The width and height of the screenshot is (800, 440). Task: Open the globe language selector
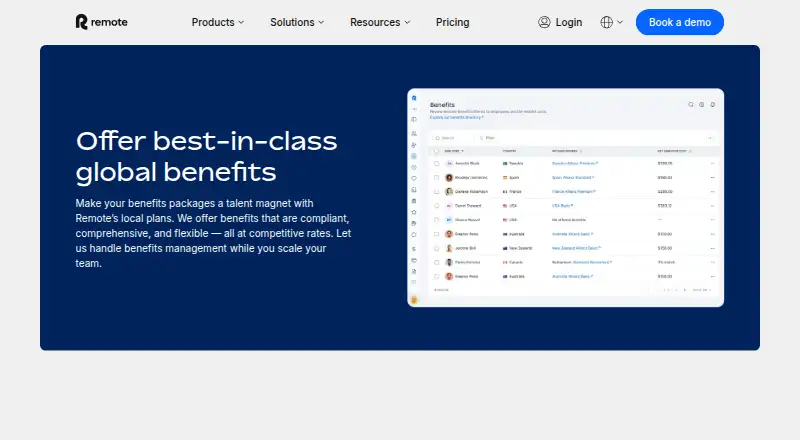click(x=612, y=22)
